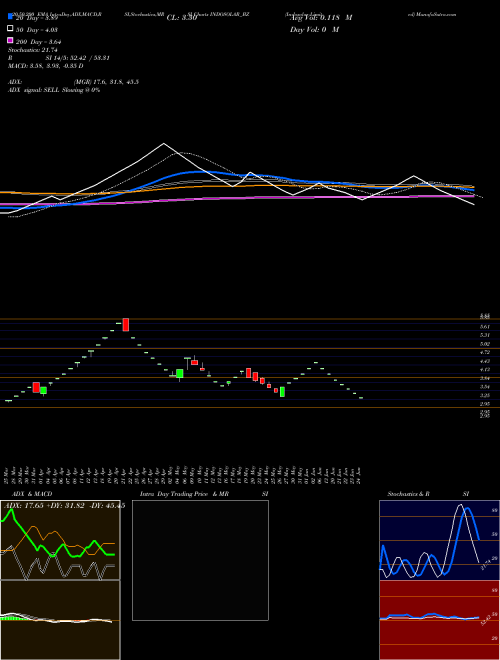
Task: Click the white 50 Day EMA legend swatch
Action: 11,29
